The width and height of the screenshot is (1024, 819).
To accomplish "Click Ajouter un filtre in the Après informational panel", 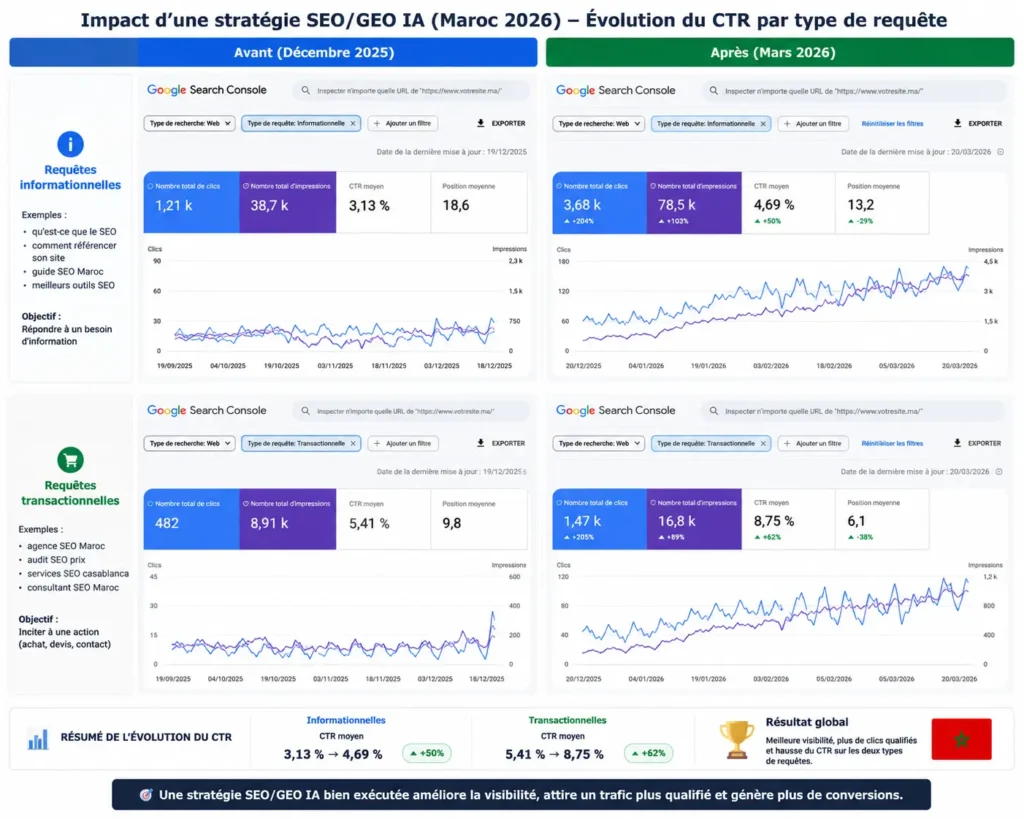I will click(x=813, y=123).
